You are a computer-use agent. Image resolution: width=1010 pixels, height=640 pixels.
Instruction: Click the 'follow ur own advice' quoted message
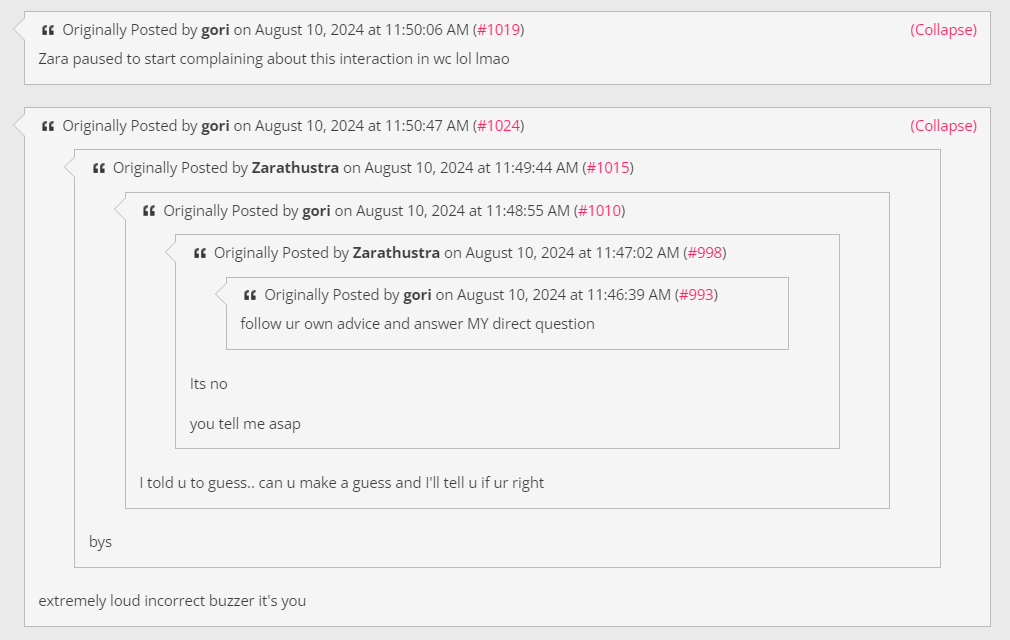[417, 324]
